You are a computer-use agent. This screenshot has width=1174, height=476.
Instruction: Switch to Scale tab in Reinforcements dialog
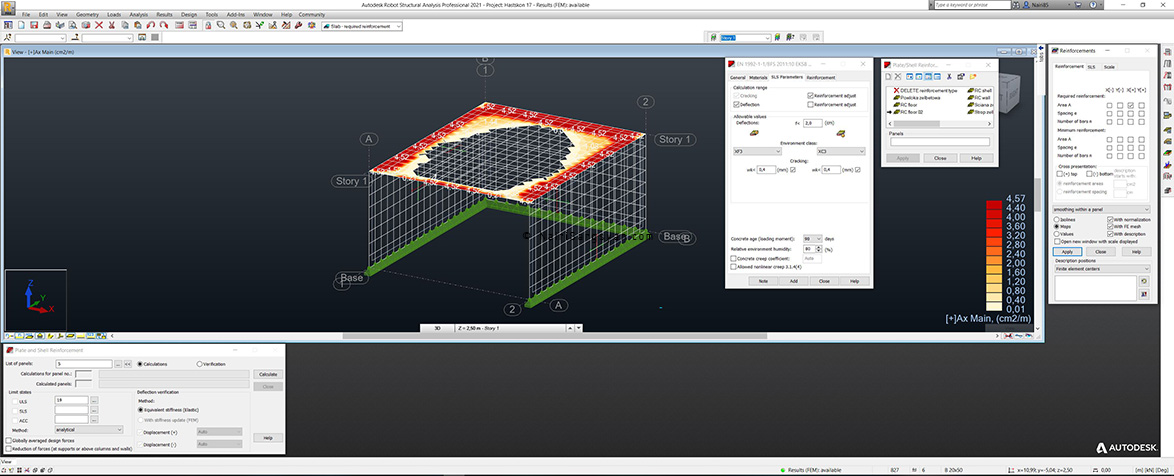[x=1109, y=67]
